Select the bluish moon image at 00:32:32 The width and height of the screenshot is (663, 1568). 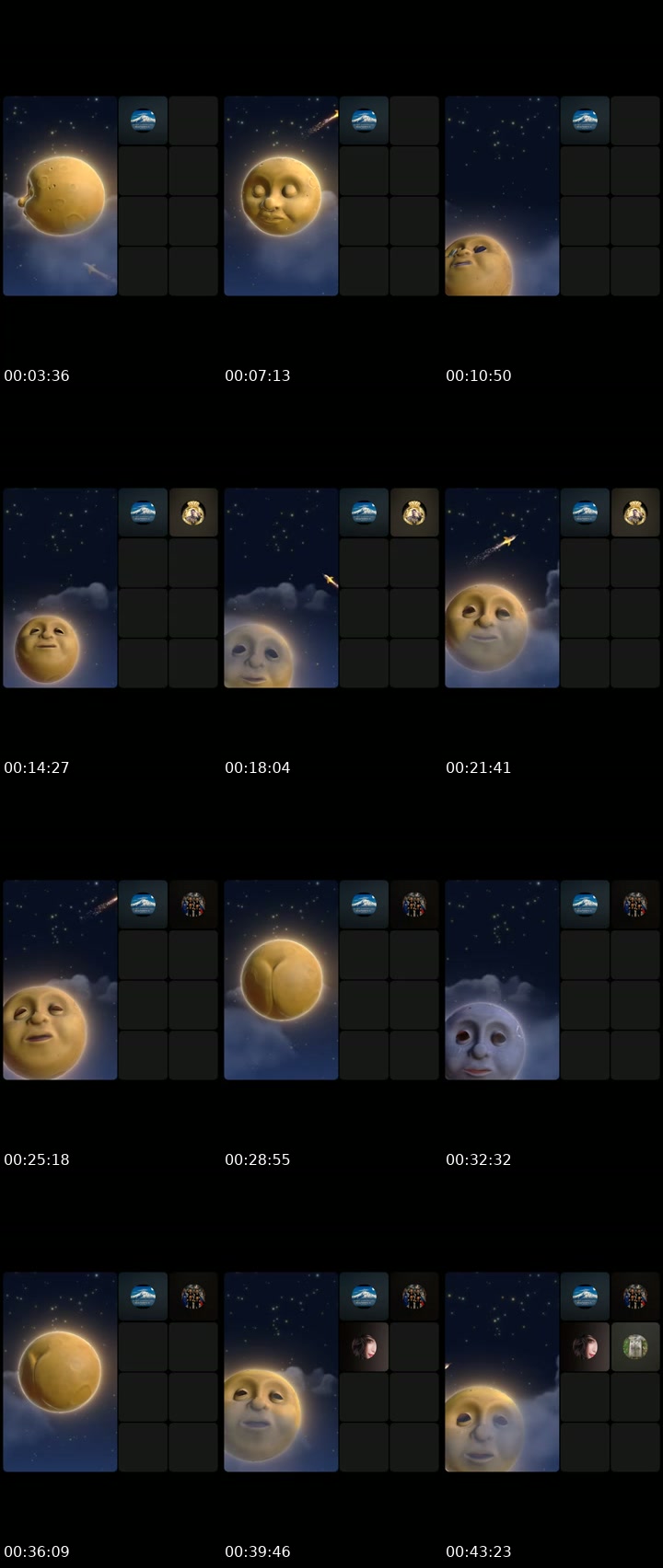click(502, 980)
